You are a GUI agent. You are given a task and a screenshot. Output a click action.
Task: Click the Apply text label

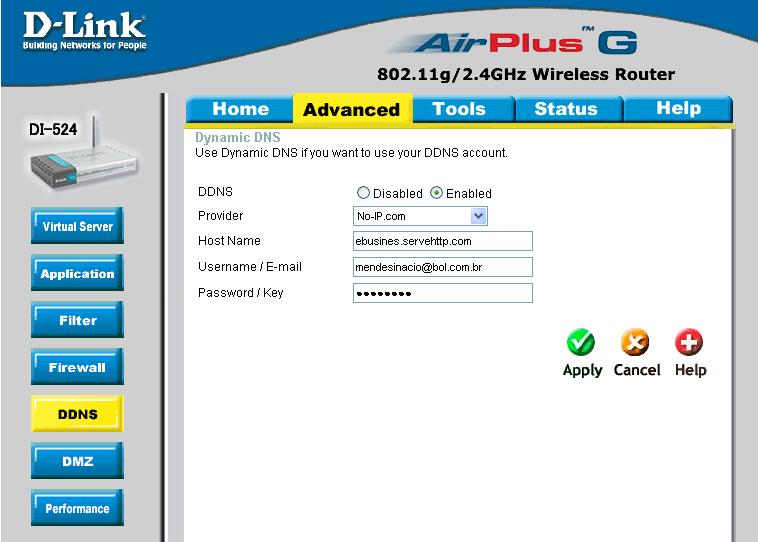(583, 370)
